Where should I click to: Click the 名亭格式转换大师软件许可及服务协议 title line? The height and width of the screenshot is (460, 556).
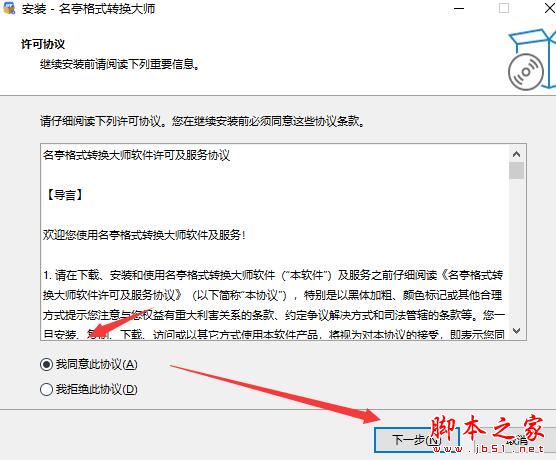pos(137,155)
